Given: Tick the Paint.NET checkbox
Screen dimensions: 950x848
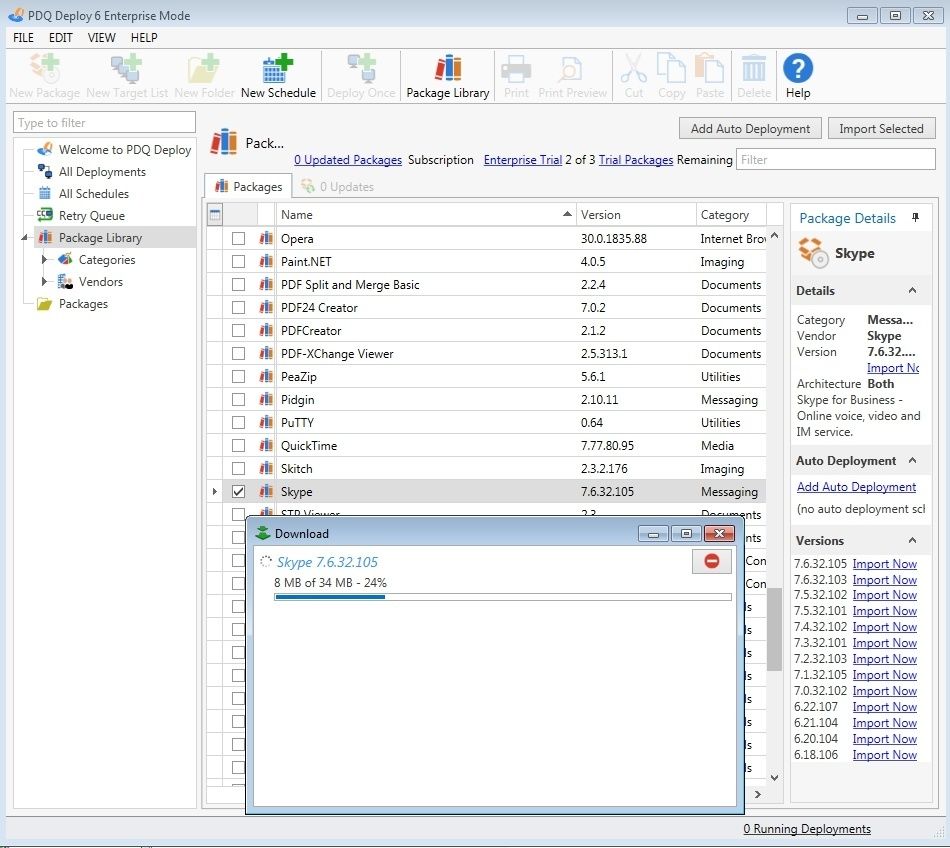Looking at the screenshot, I should coord(238,261).
